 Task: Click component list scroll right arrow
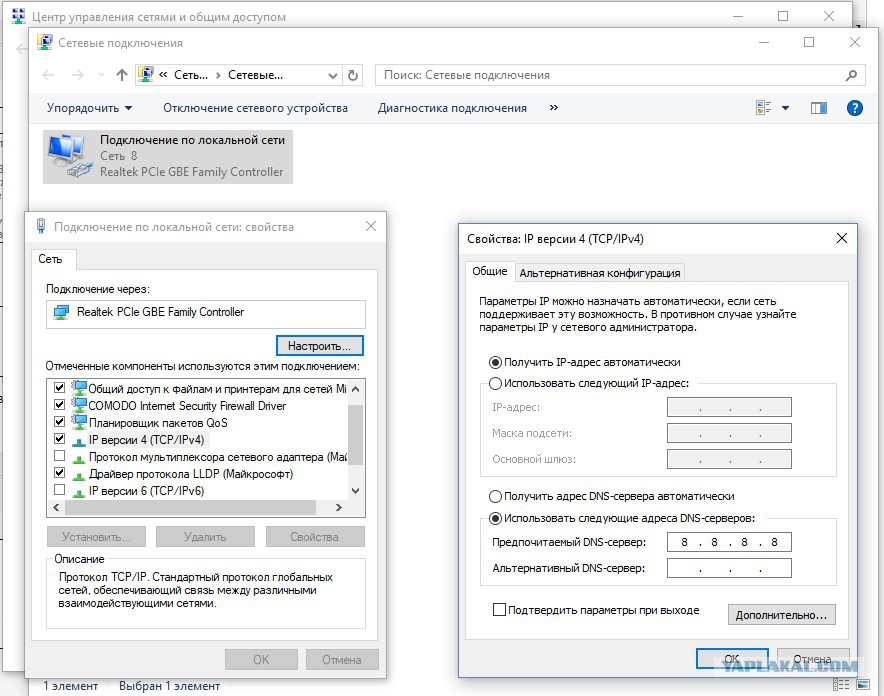(x=339, y=508)
